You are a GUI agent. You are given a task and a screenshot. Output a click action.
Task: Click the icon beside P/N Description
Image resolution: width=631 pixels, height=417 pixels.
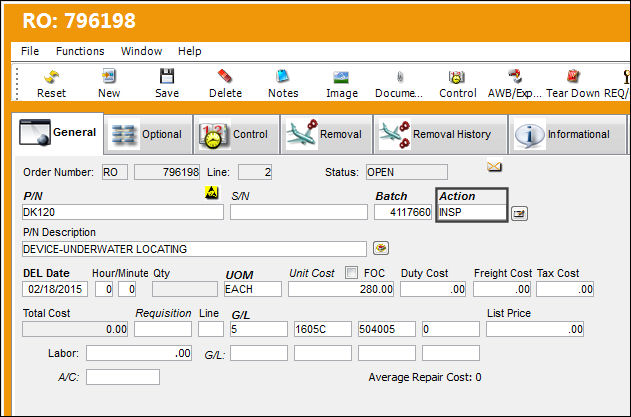pos(381,248)
